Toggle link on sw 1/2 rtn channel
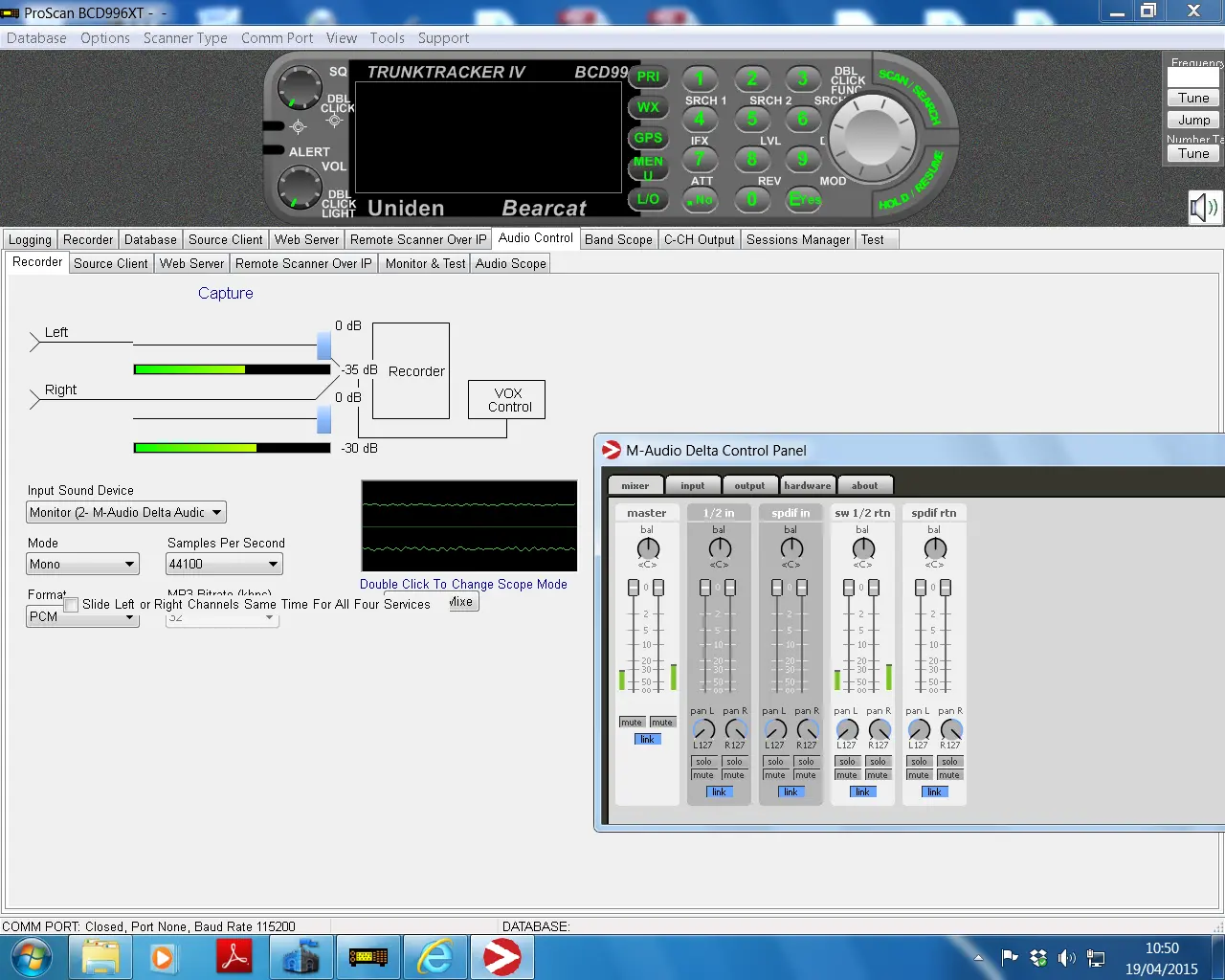Image resolution: width=1225 pixels, height=980 pixels. click(x=862, y=791)
